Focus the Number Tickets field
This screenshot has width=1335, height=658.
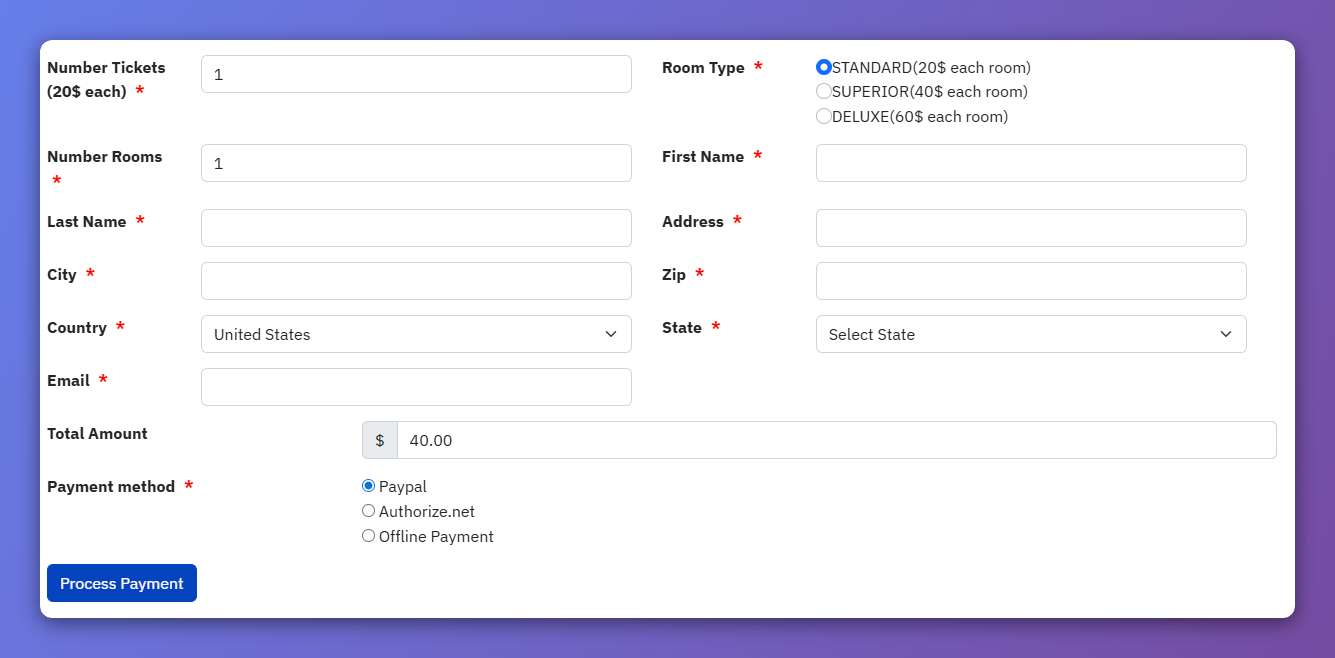click(x=416, y=74)
